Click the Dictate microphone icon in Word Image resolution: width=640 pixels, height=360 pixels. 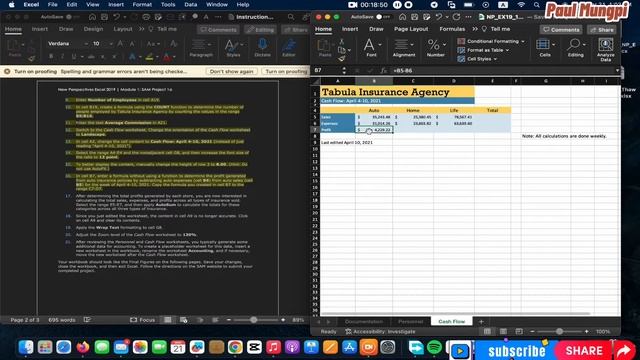click(x=262, y=48)
